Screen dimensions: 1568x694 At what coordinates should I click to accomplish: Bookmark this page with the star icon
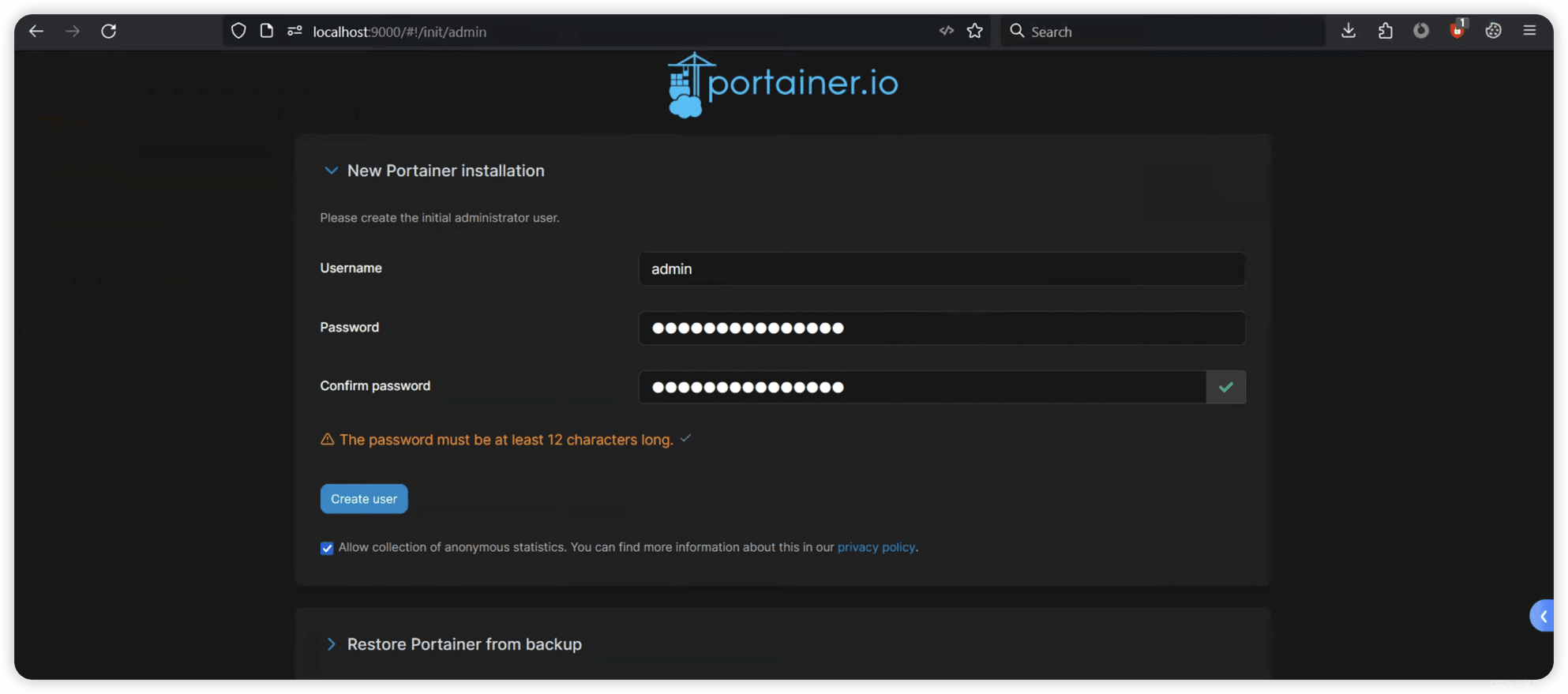coord(975,31)
